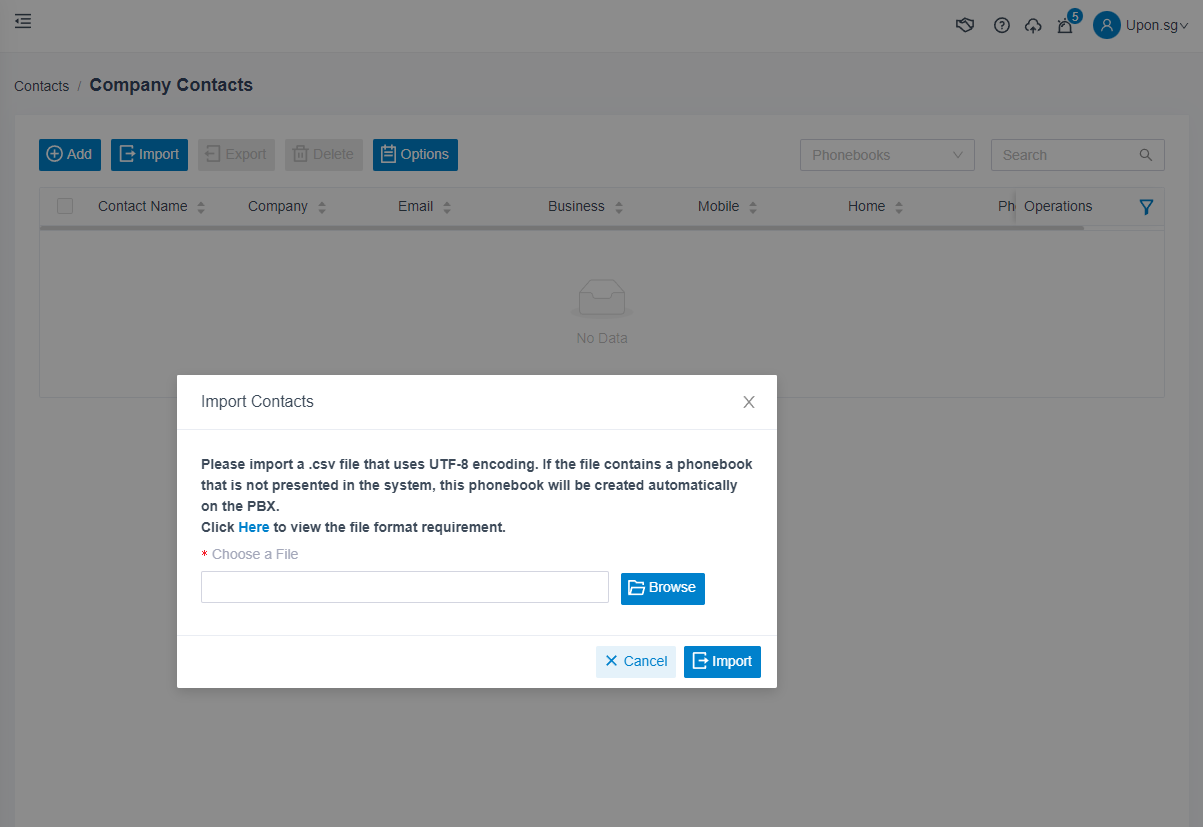Screen dimensions: 1203x827
Task: Click Browse to choose a file
Action: (x=662, y=588)
